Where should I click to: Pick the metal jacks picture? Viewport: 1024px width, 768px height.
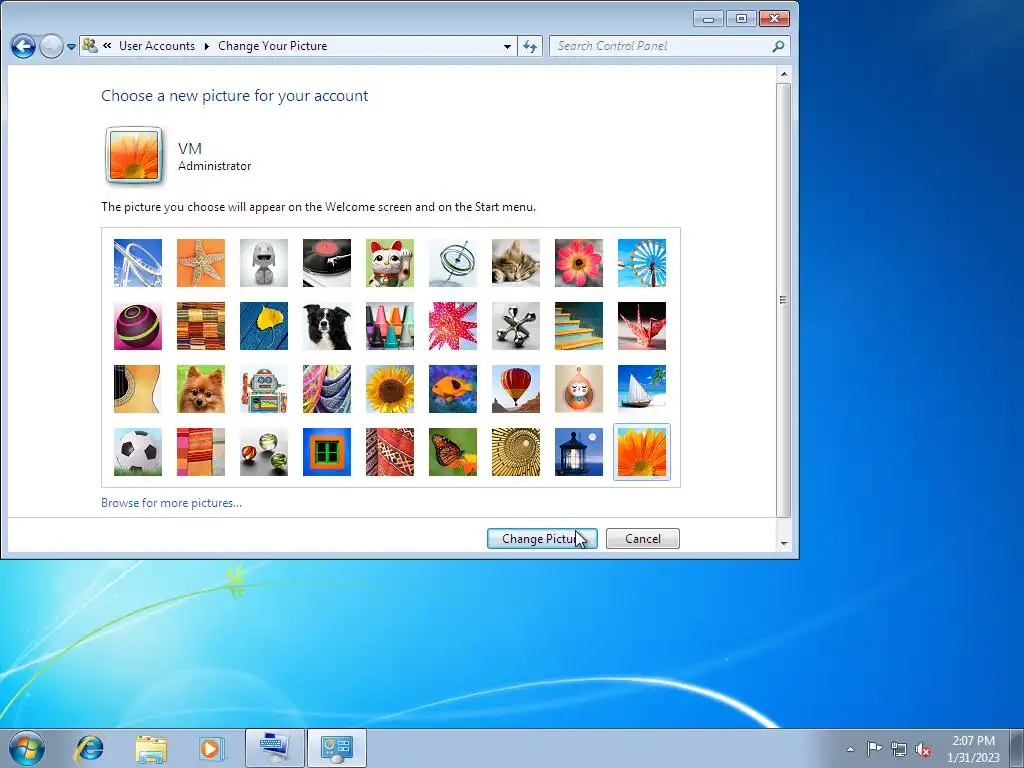(x=516, y=326)
